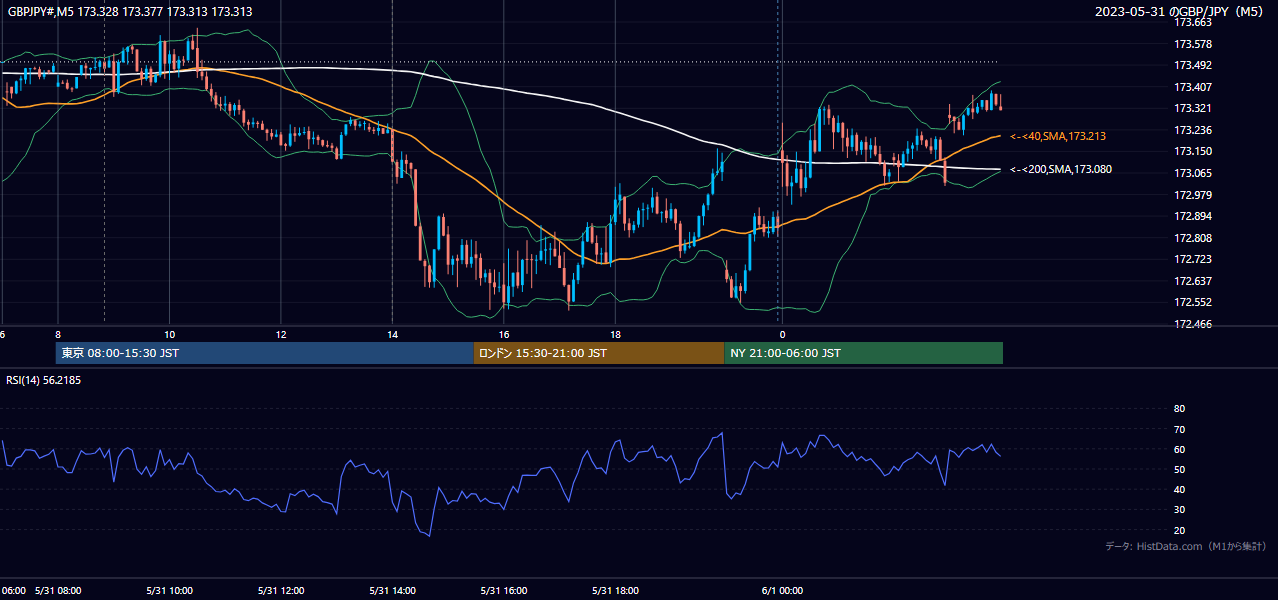The width and height of the screenshot is (1278, 600).
Task: Click price axis value 172.723
Action: pyautogui.click(x=1193, y=259)
